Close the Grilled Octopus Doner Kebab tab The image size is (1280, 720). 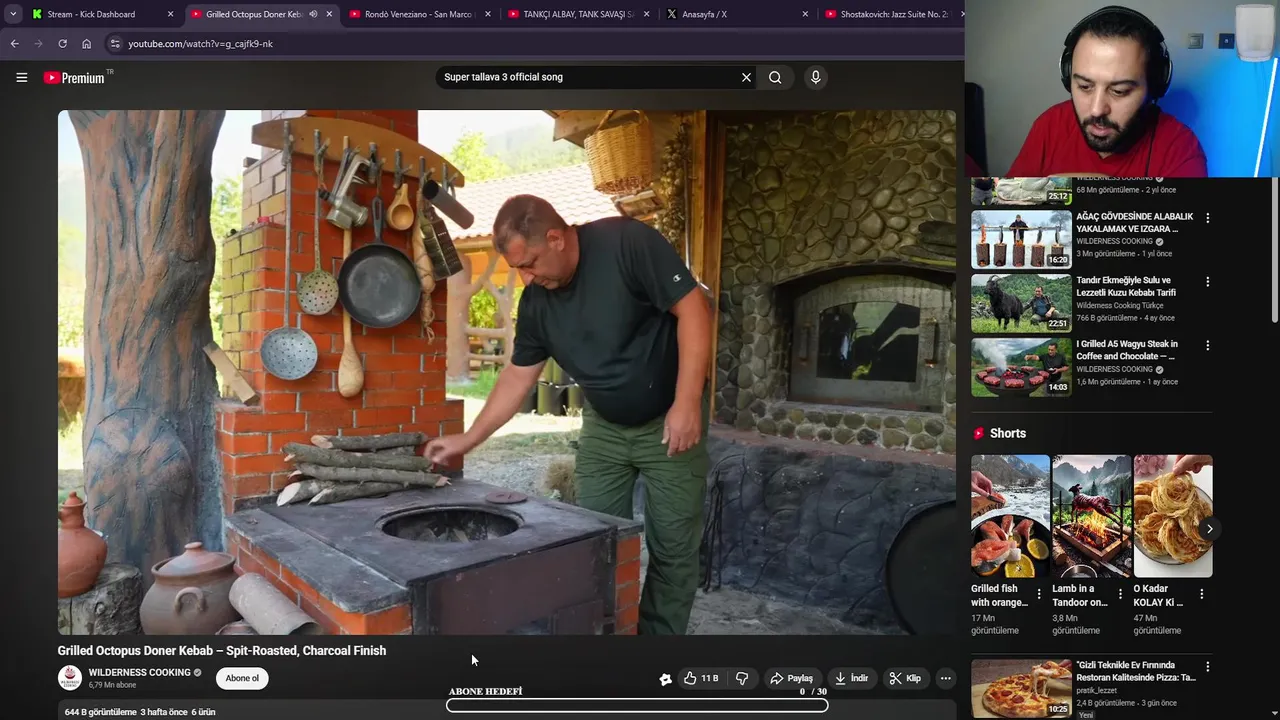coord(329,14)
